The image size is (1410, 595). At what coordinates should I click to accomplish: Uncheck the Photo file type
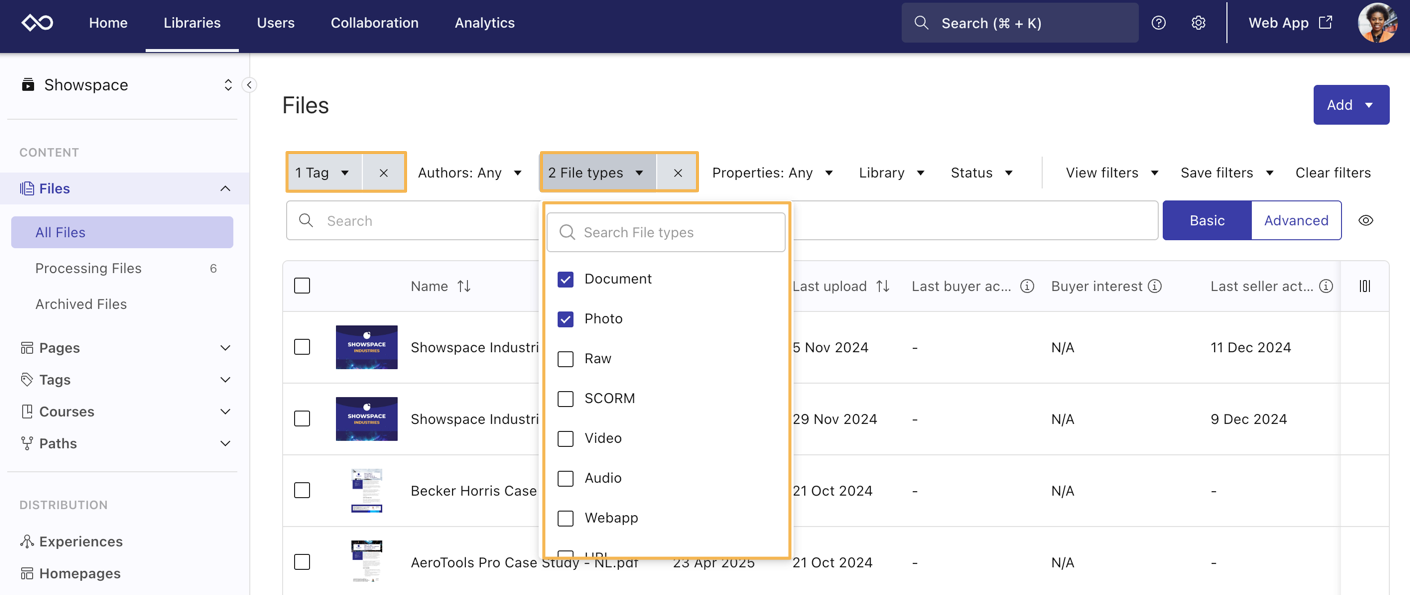566,319
